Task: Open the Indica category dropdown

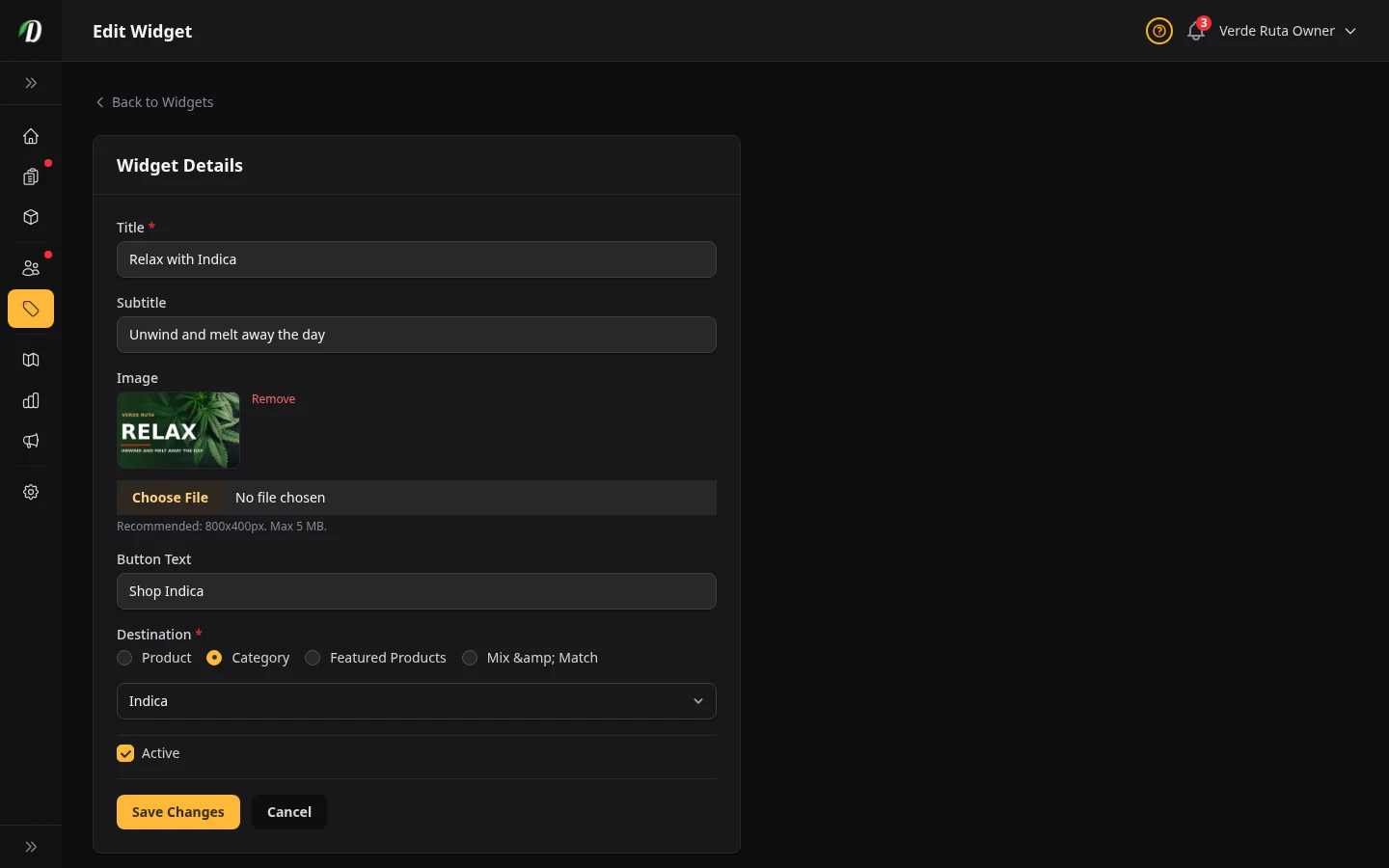Action: [416, 701]
